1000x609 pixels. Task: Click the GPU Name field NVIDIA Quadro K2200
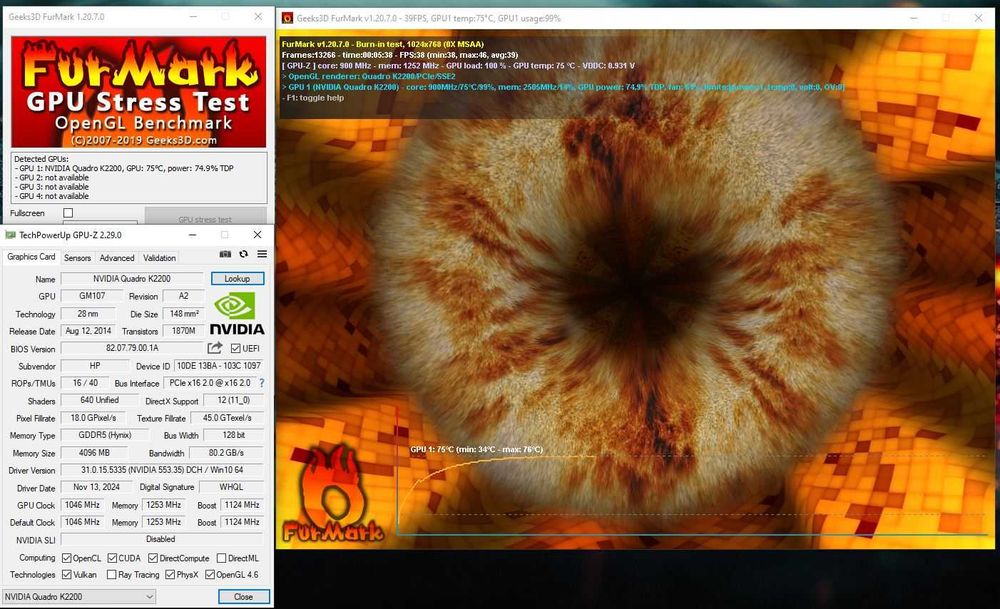[x=132, y=279]
